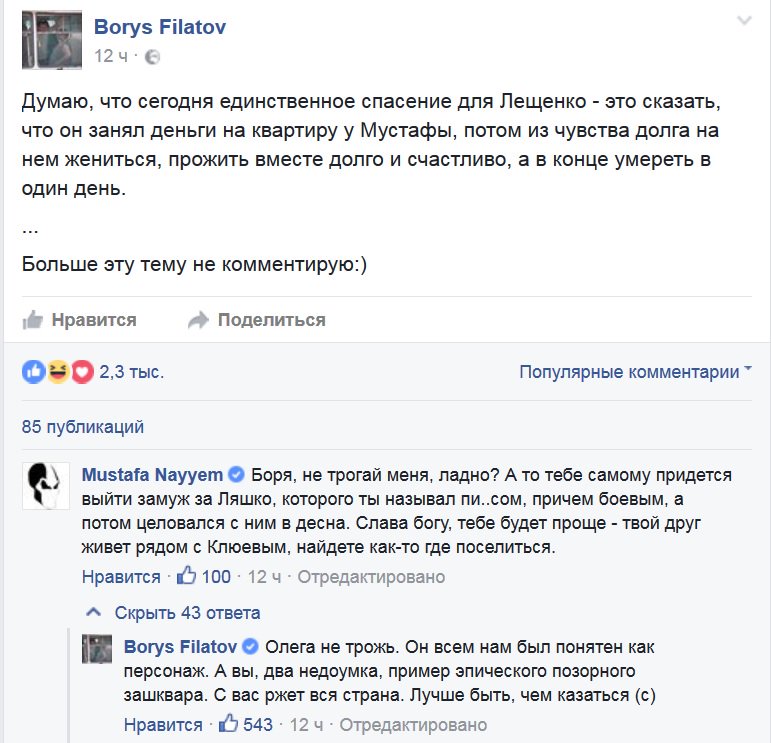Like Borys Filatov's reply via Нравится
This screenshot has width=771, height=743.
point(163,725)
